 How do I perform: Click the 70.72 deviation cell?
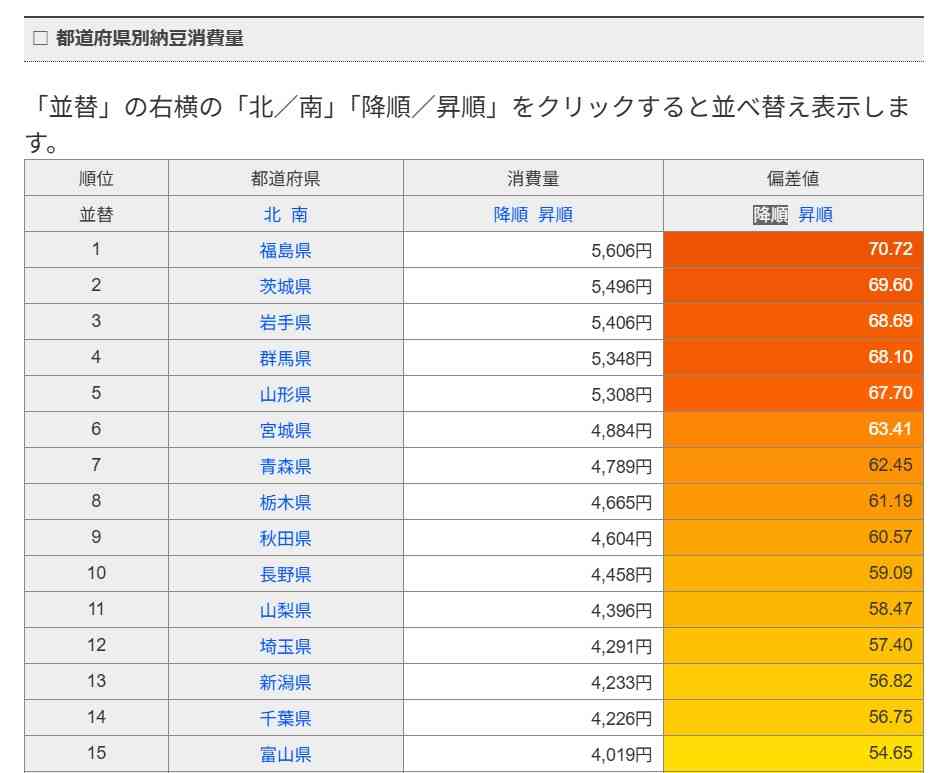pos(793,250)
